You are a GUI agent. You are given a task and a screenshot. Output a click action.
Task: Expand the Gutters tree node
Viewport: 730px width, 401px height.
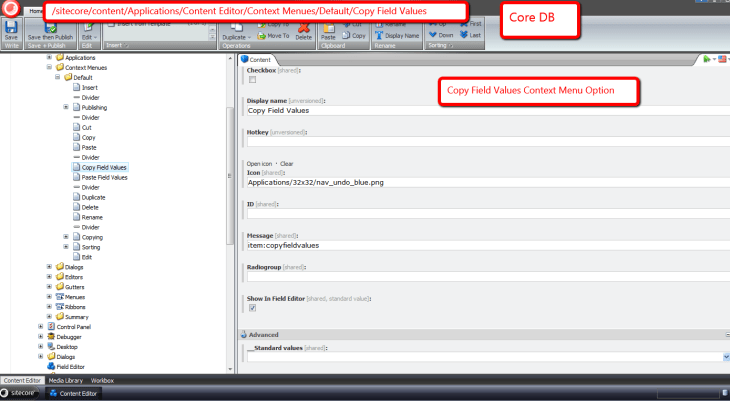coord(49,286)
